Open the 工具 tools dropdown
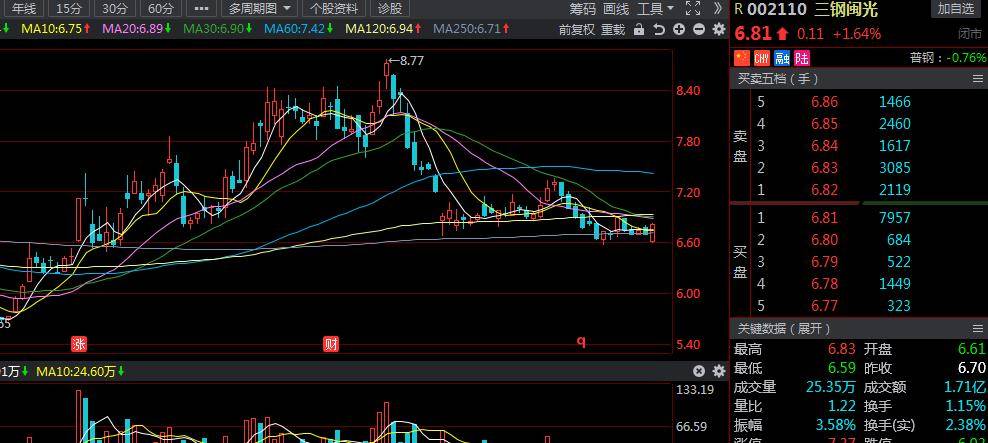988x443 pixels. coord(655,9)
